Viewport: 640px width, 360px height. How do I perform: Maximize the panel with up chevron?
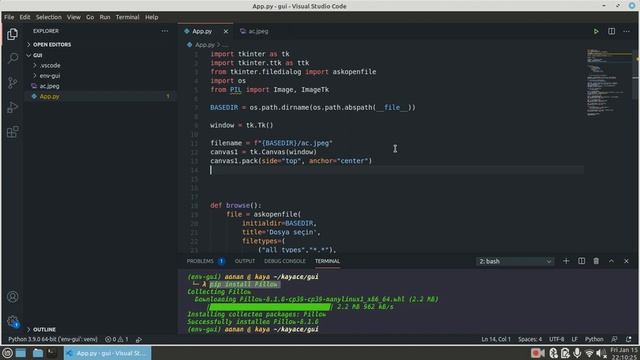click(x=611, y=261)
